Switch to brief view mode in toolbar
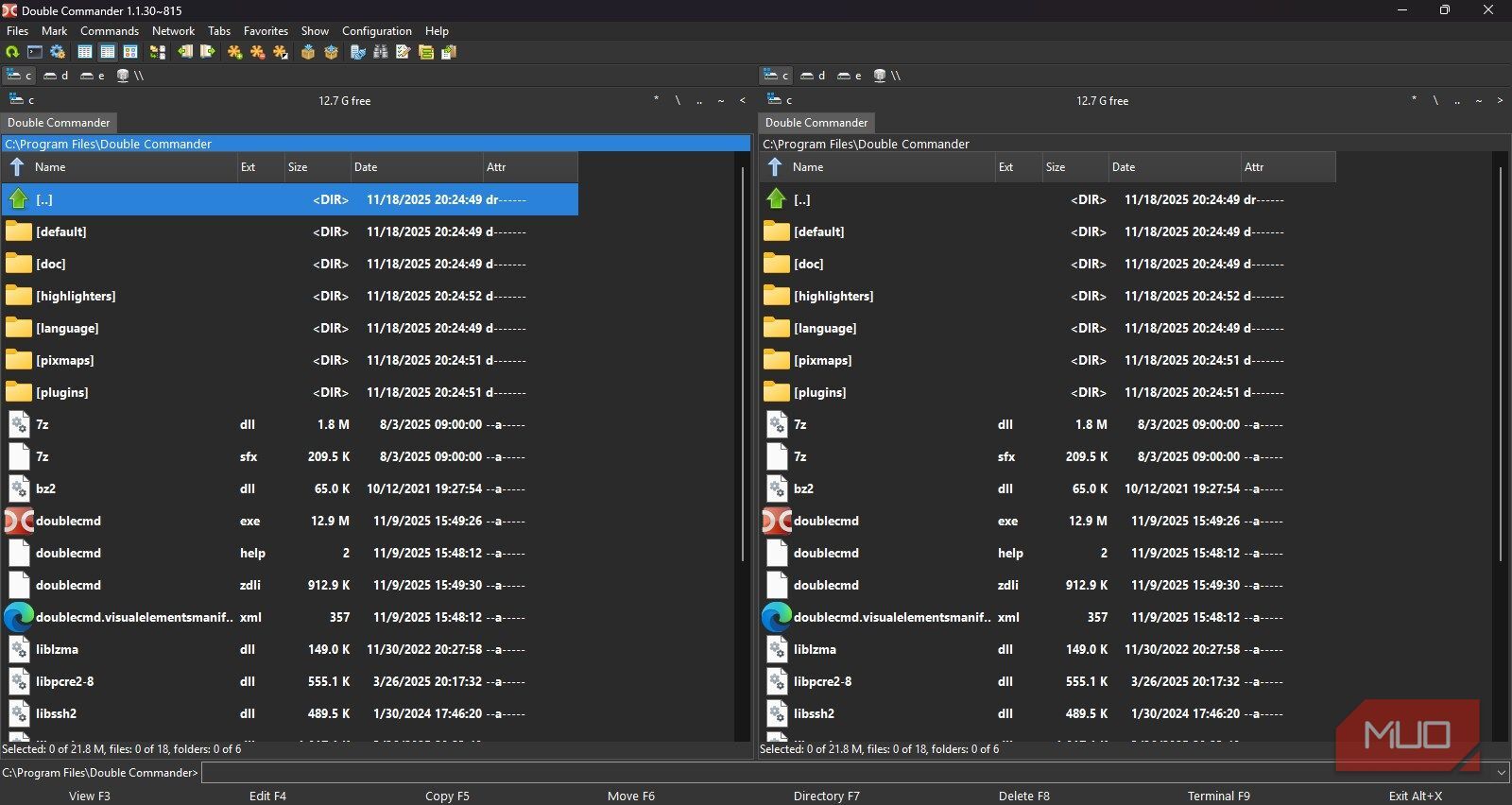 (85, 52)
